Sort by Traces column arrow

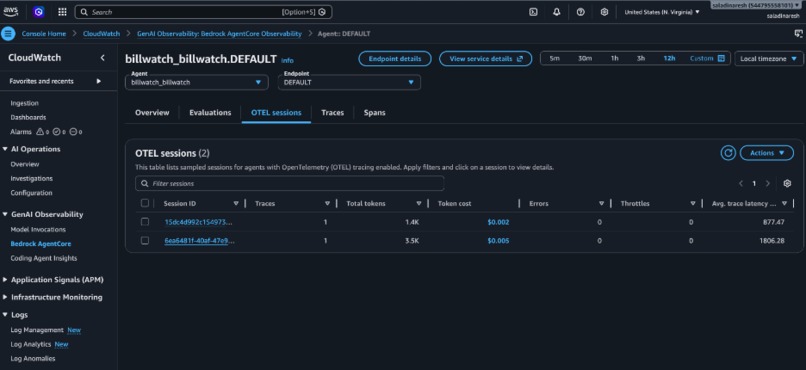327,204
